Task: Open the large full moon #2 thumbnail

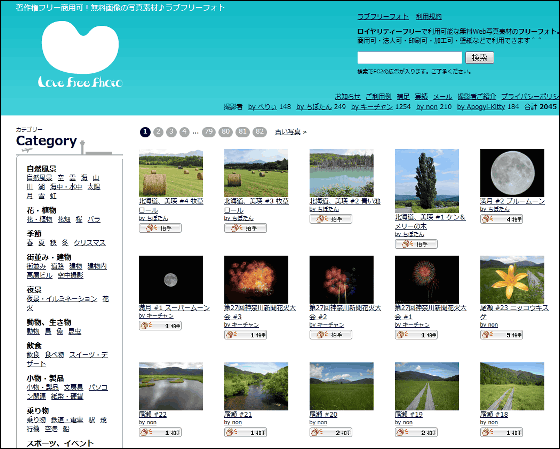Action: pos(512,173)
